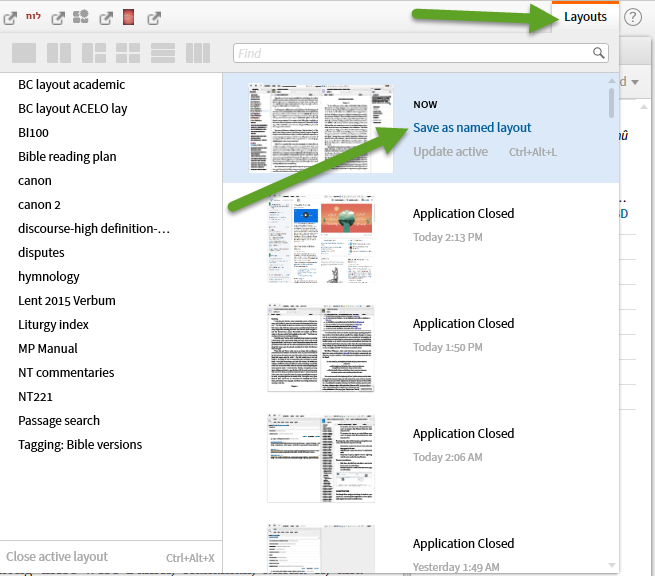This screenshot has height=576, width=655.
Task: Load Tagging: Bible versions layout
Action: (x=80, y=445)
